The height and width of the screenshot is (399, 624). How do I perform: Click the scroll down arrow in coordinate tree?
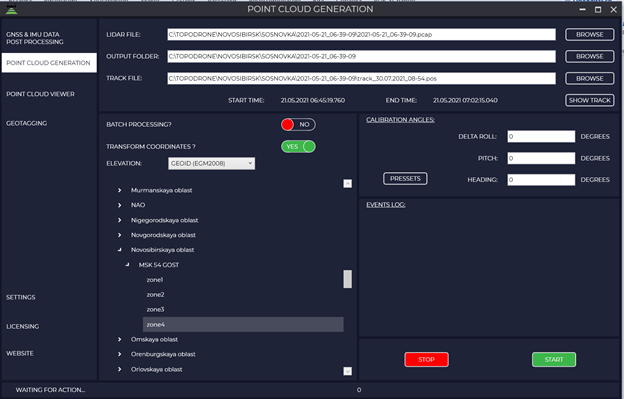(x=347, y=371)
